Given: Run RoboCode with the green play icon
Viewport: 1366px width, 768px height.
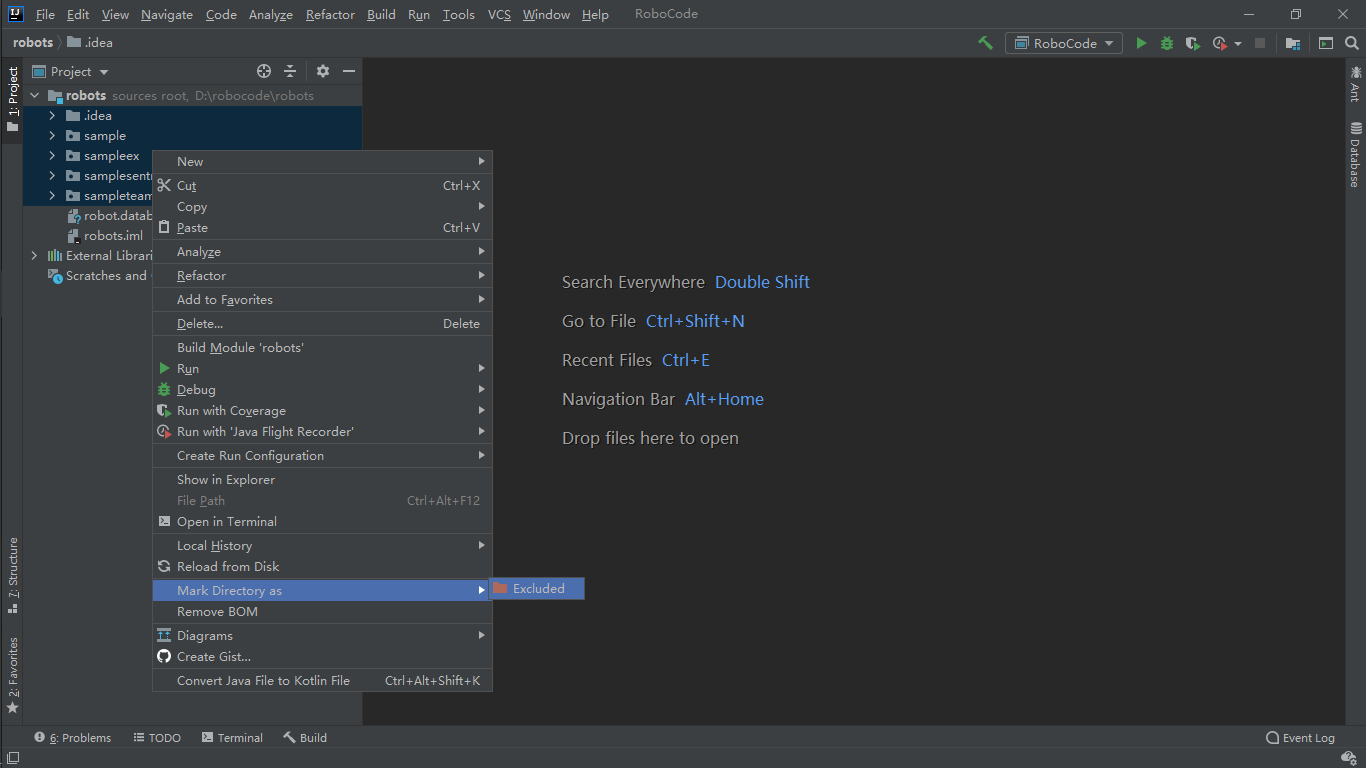Looking at the screenshot, I should point(1141,43).
